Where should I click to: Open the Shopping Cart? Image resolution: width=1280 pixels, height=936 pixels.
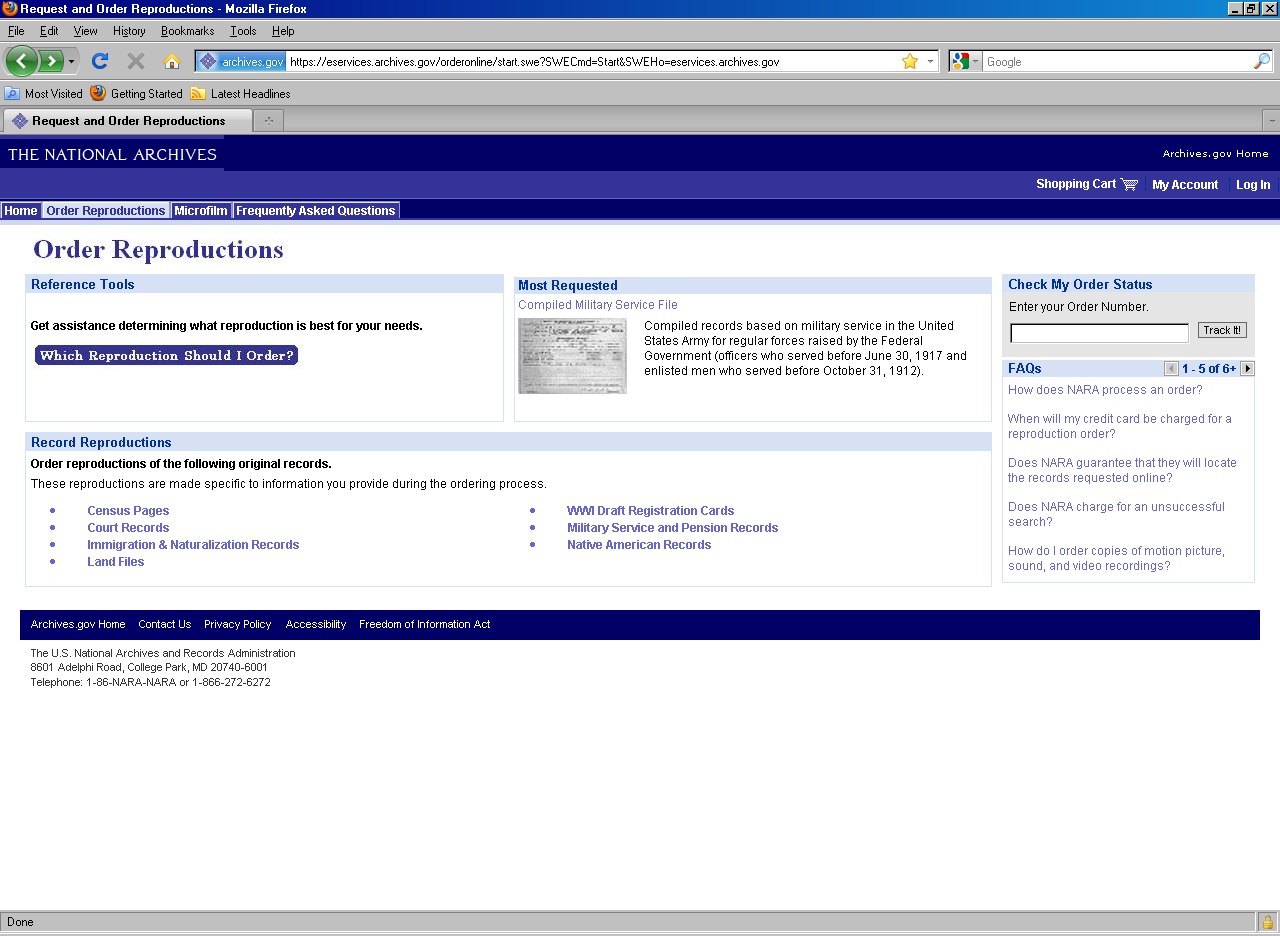[1087, 184]
